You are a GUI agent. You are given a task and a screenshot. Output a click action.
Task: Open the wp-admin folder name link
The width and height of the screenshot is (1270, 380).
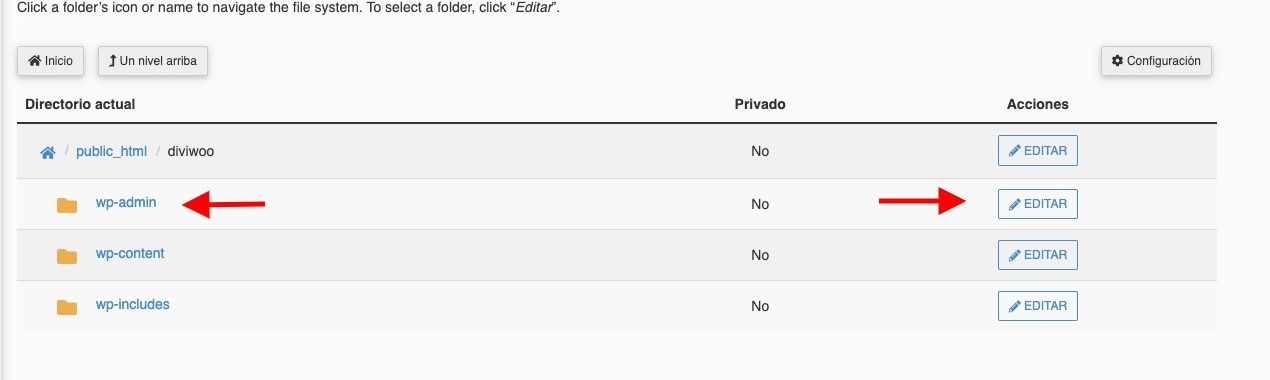click(126, 202)
